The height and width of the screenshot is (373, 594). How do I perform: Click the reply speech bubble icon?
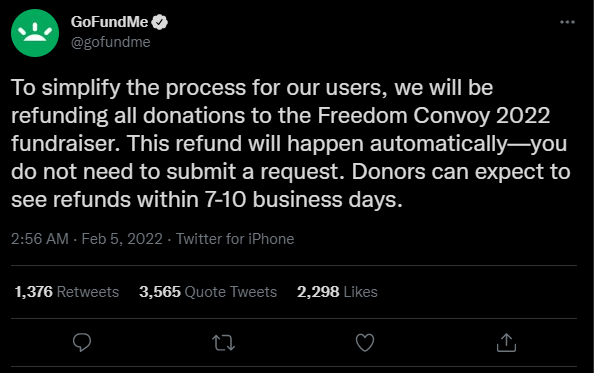pos(82,342)
